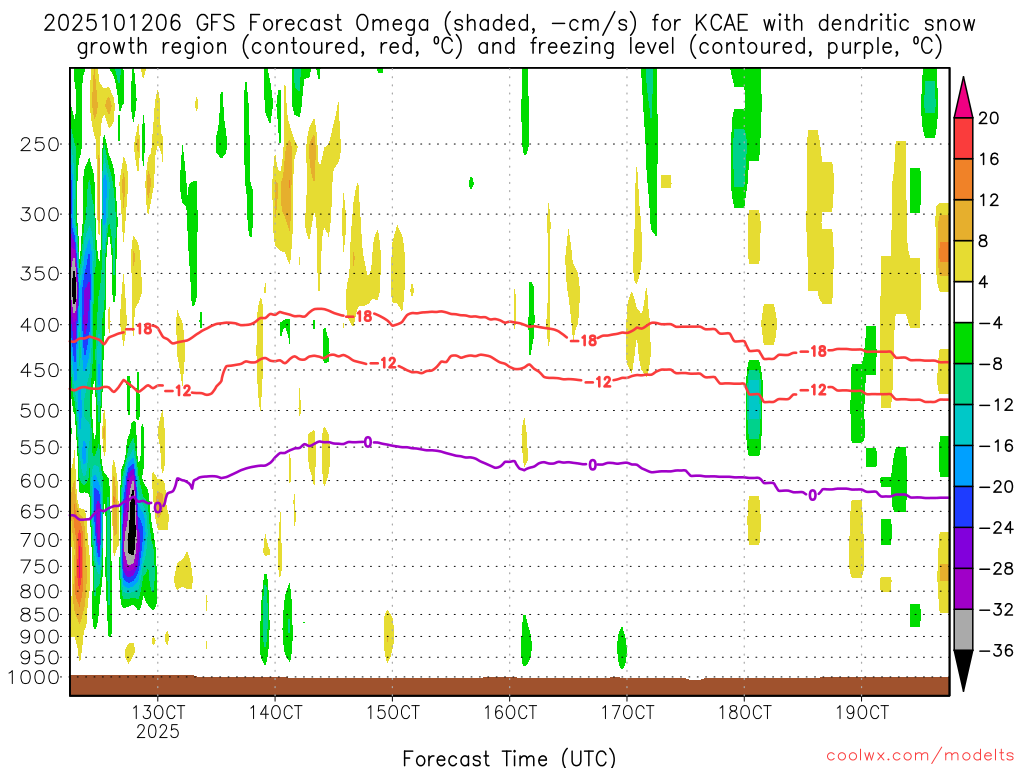Click the red -12 contour label near 150CT
Screen dimensions: 1024x768
coord(383,363)
